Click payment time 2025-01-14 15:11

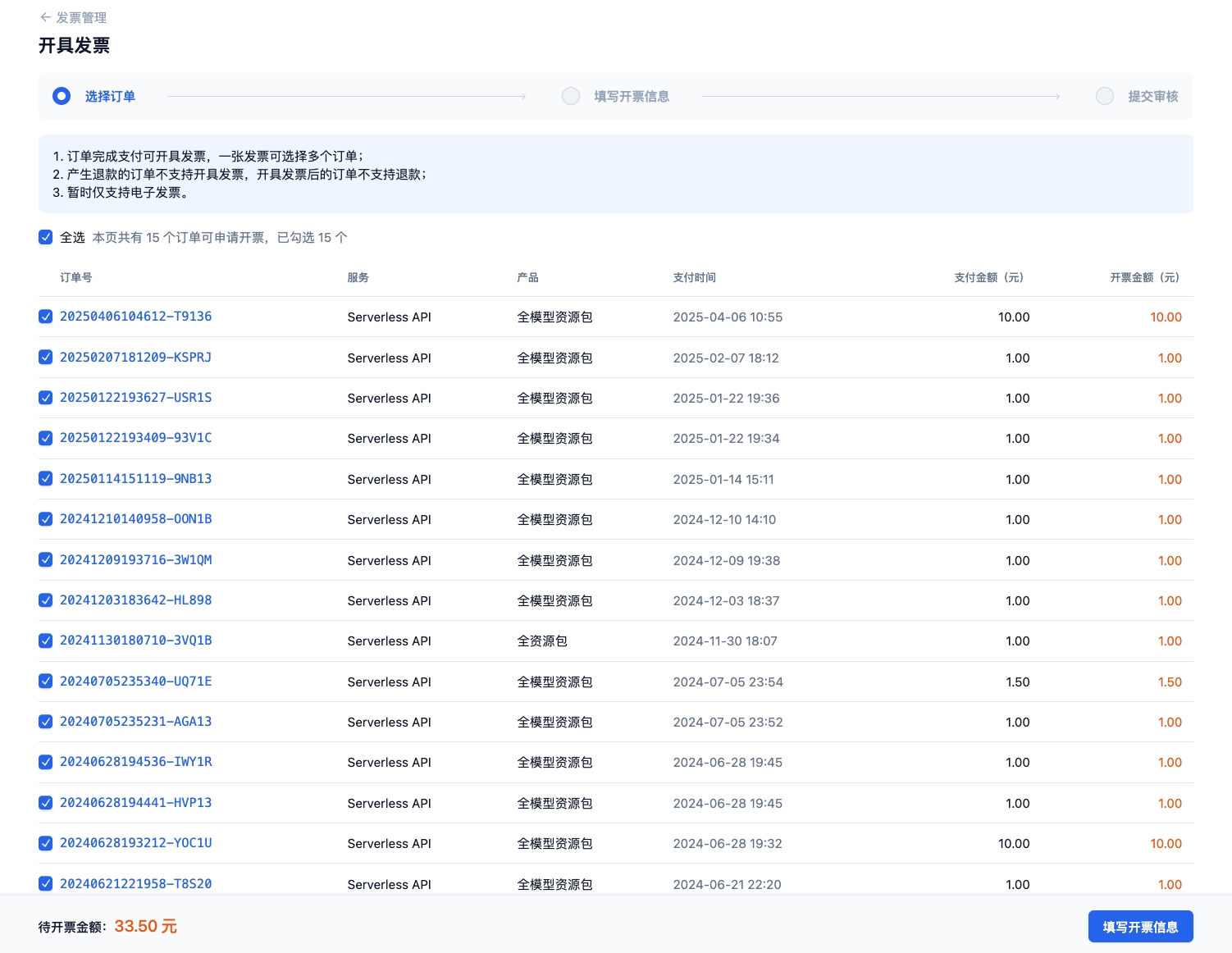723,480
